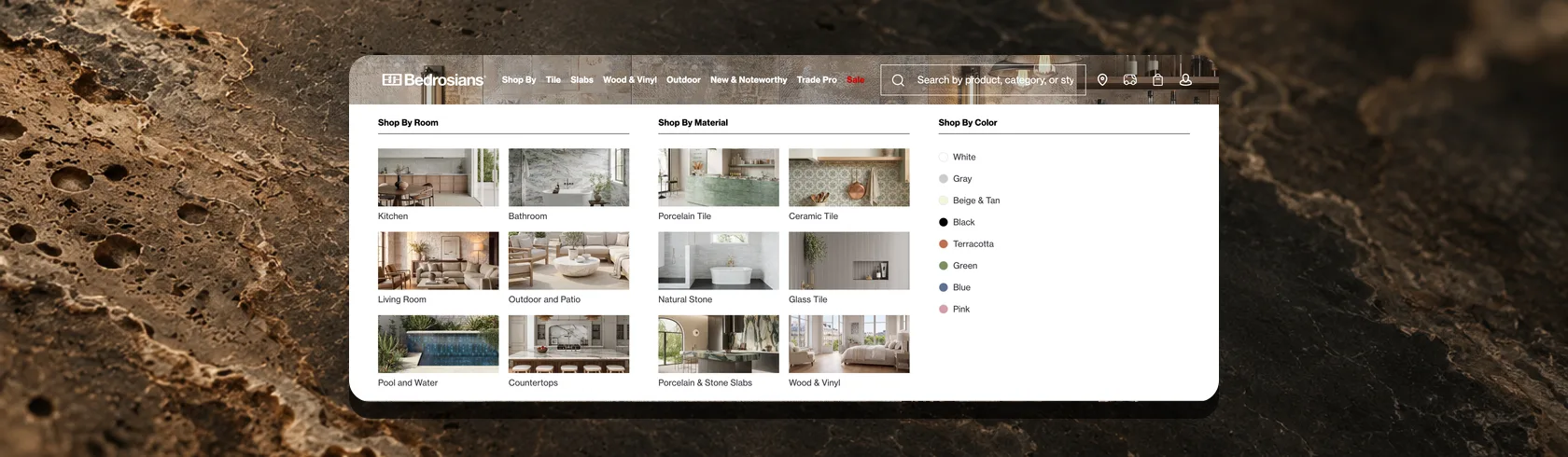Image resolution: width=1568 pixels, height=457 pixels.
Task: Click the Green color label
Action: (x=965, y=266)
